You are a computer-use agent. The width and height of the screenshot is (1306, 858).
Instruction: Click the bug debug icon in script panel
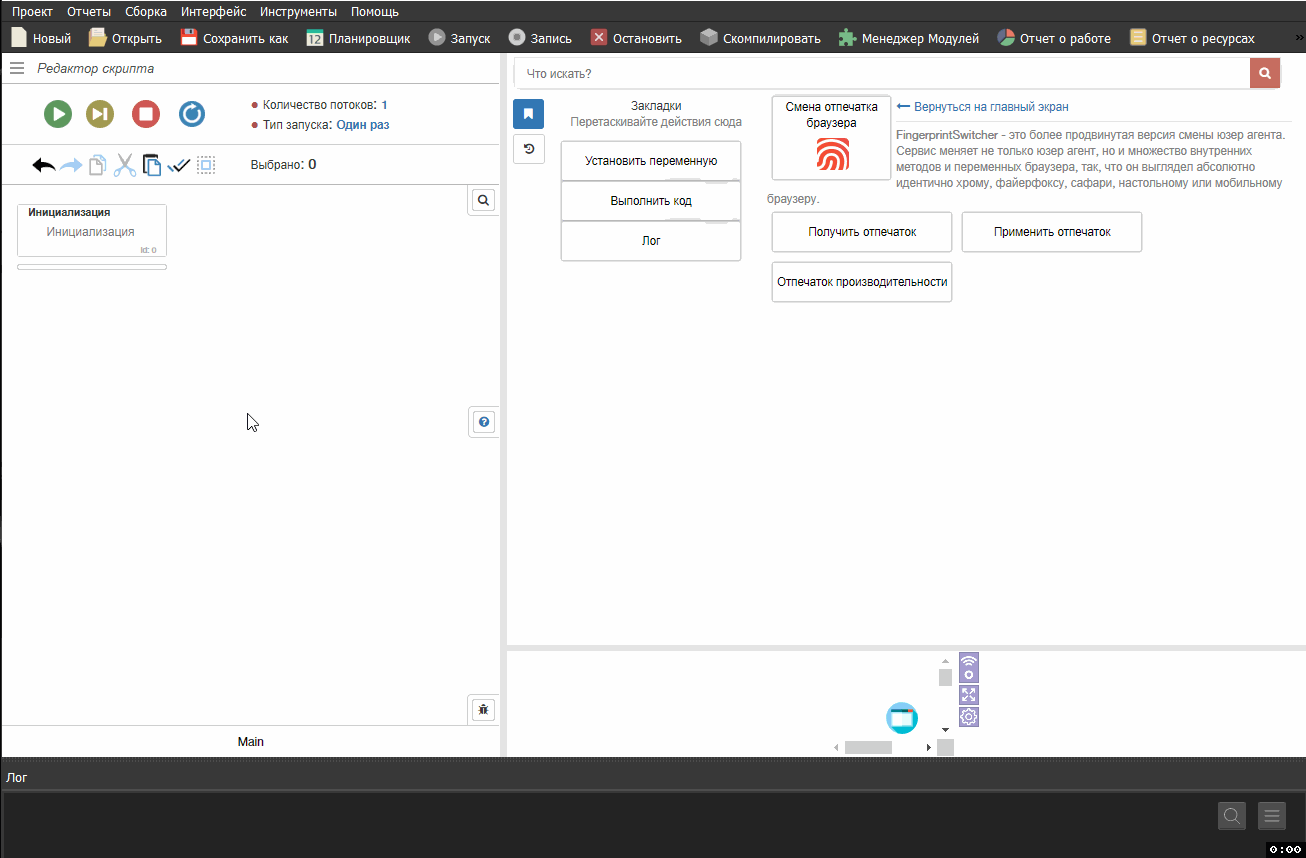pyautogui.click(x=484, y=710)
